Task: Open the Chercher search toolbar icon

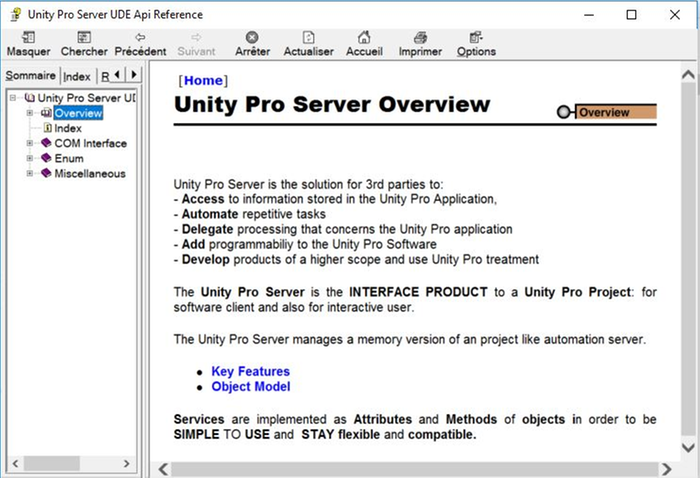Action: (84, 37)
